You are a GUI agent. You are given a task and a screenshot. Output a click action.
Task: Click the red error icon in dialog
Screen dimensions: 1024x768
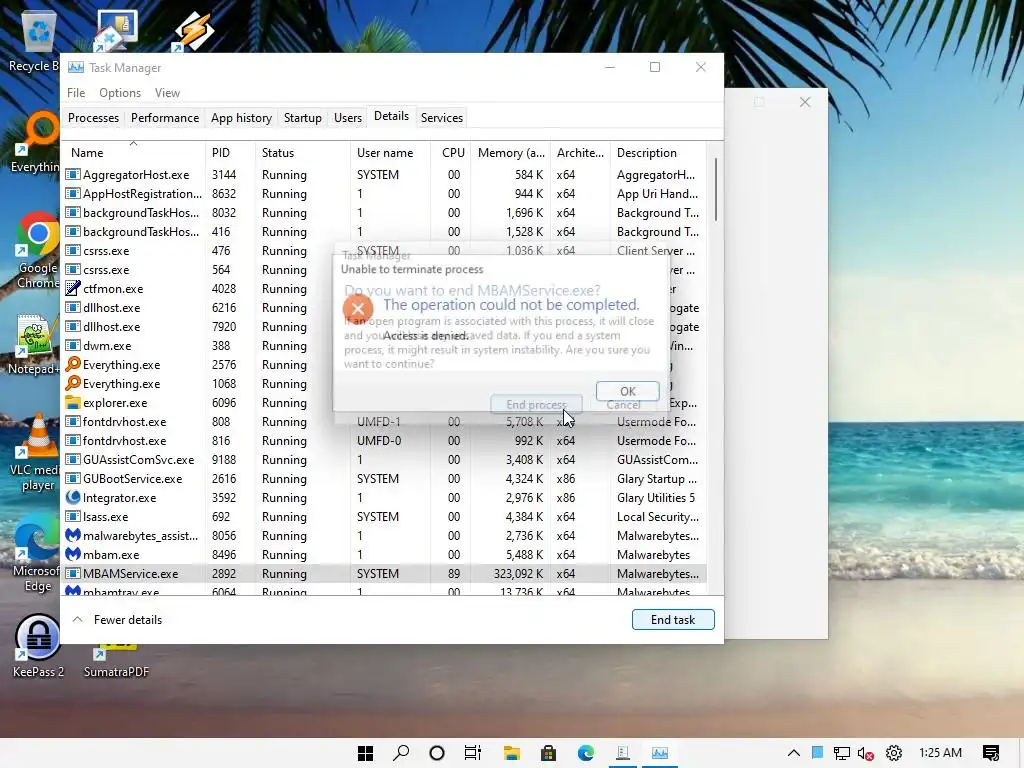coord(358,310)
